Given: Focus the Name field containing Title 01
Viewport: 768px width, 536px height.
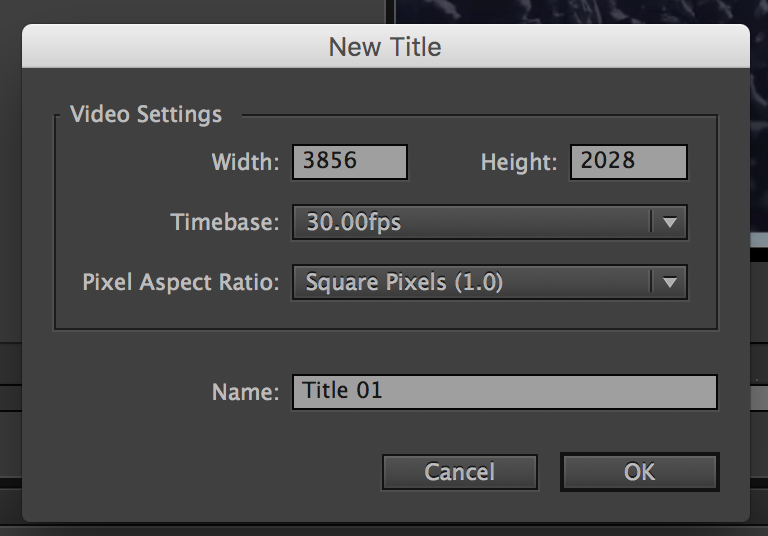Looking at the screenshot, I should [x=504, y=391].
